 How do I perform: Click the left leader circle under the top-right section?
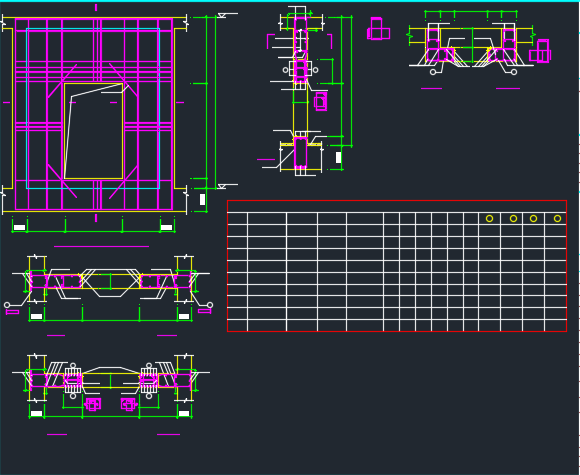pos(433,72)
